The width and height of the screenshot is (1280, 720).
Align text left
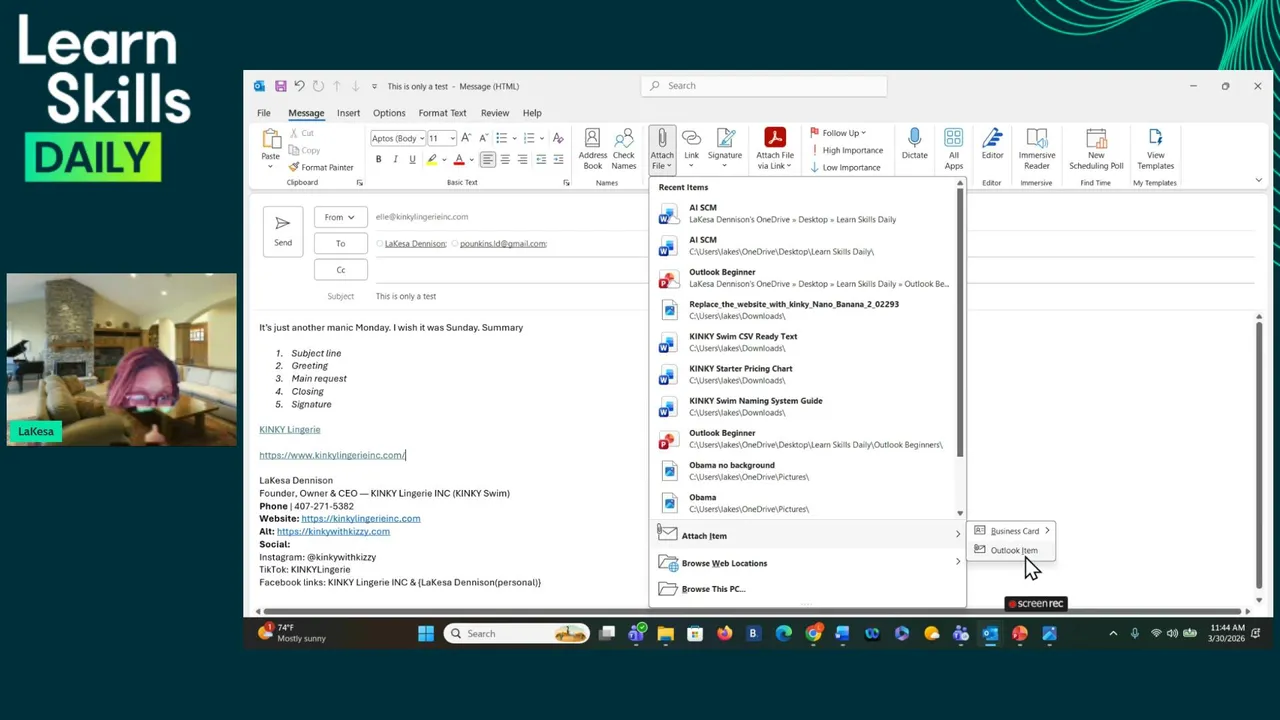(x=487, y=159)
